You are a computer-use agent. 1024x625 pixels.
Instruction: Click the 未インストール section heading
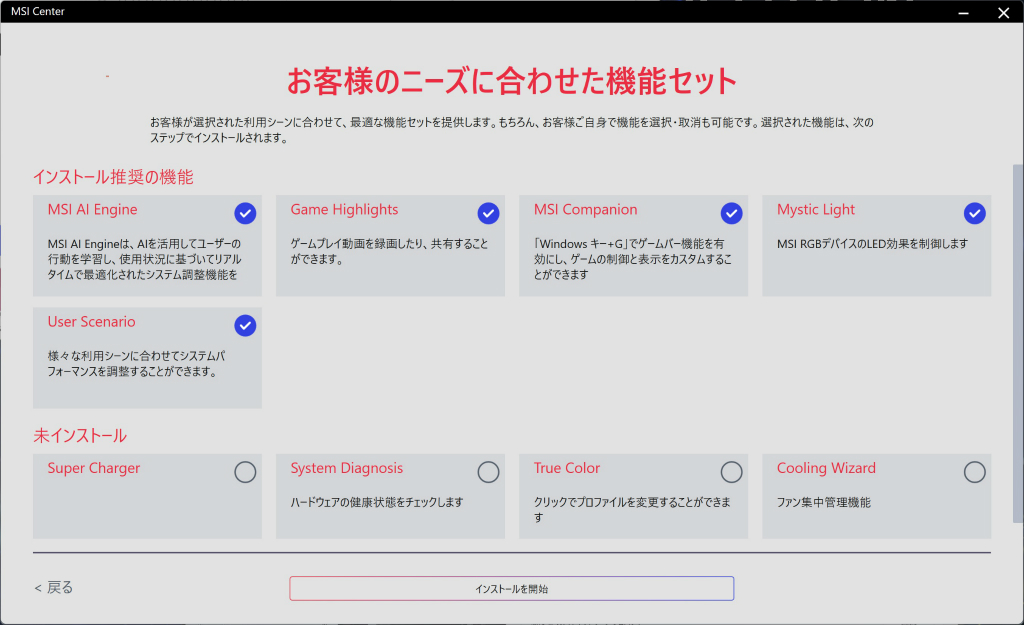pos(80,436)
